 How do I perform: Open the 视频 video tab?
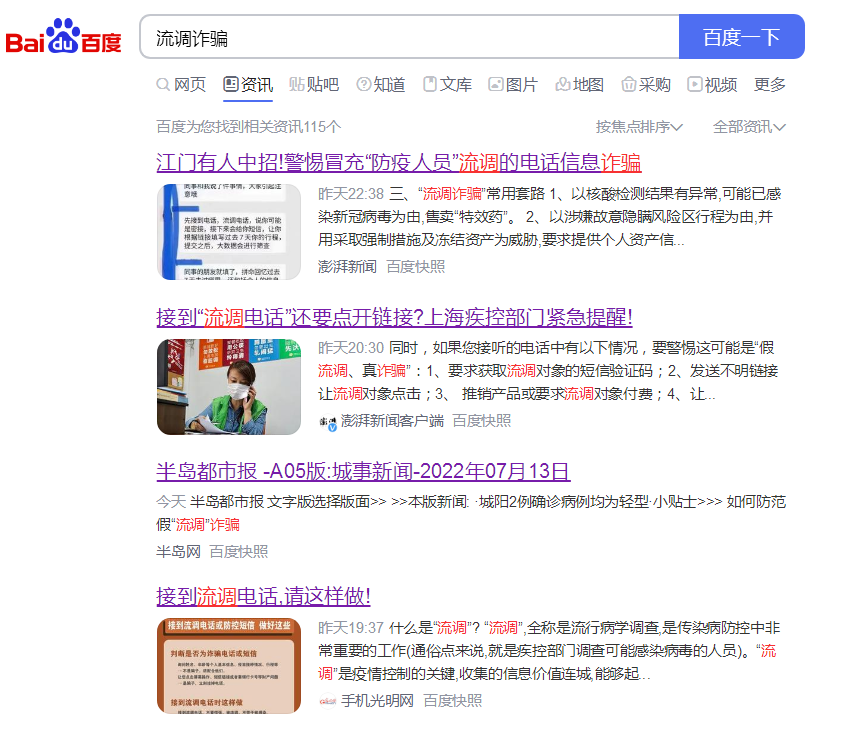point(712,85)
